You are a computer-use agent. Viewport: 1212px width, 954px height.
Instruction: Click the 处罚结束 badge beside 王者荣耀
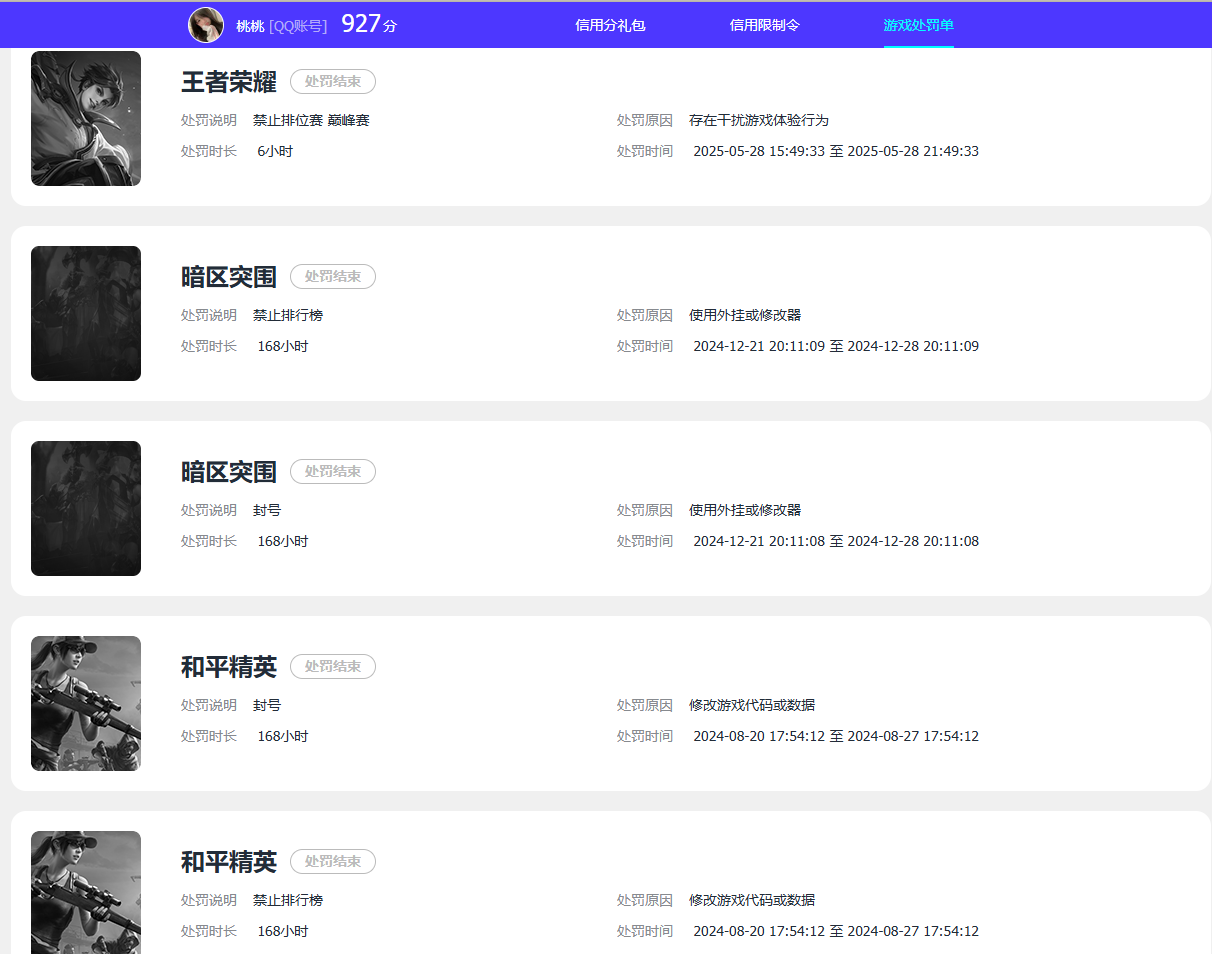pyautogui.click(x=333, y=82)
